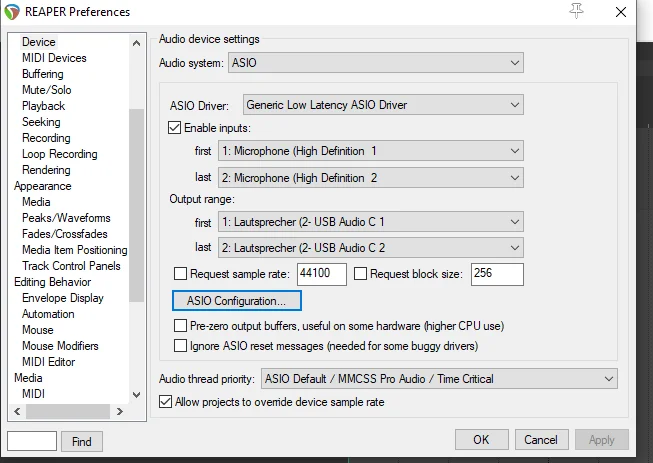This screenshot has width=653, height=463.
Task: Check Pre-zero output buffers option
Action: (x=181, y=326)
